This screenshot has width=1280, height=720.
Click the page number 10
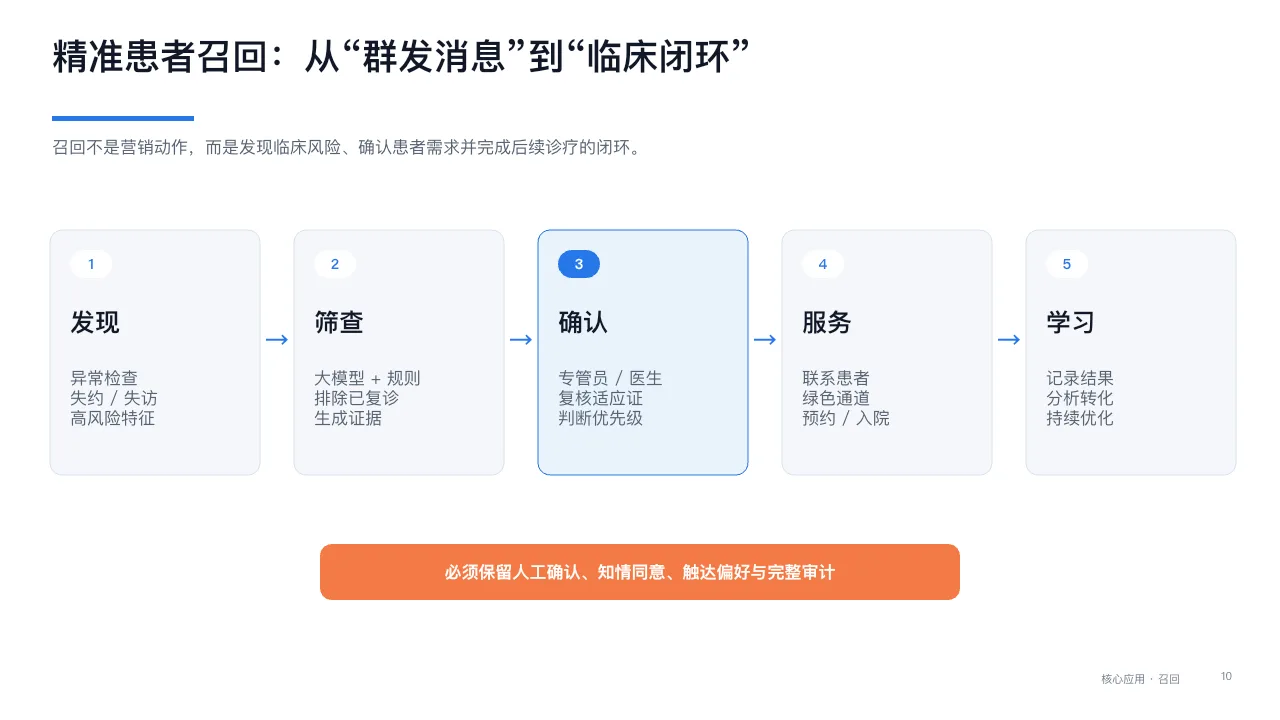[1226, 677]
